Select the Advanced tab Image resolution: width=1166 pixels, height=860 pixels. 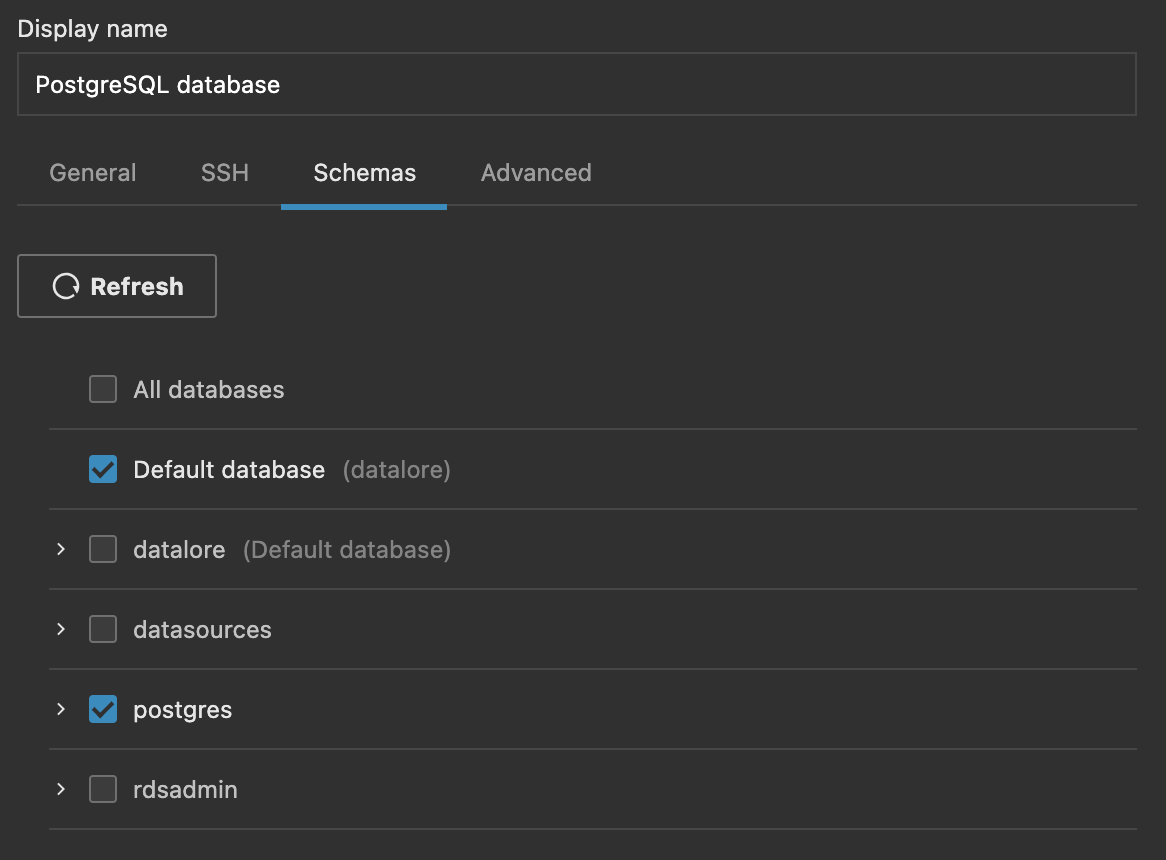tap(536, 172)
